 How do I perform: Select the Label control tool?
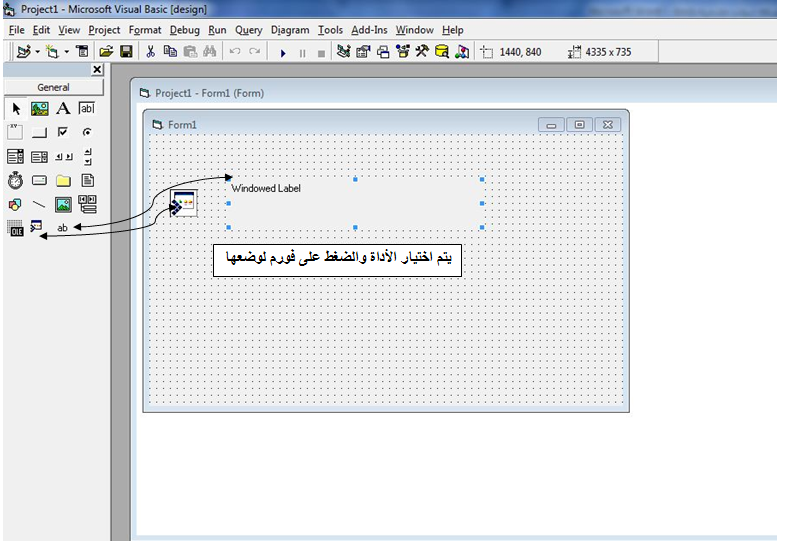(63, 108)
